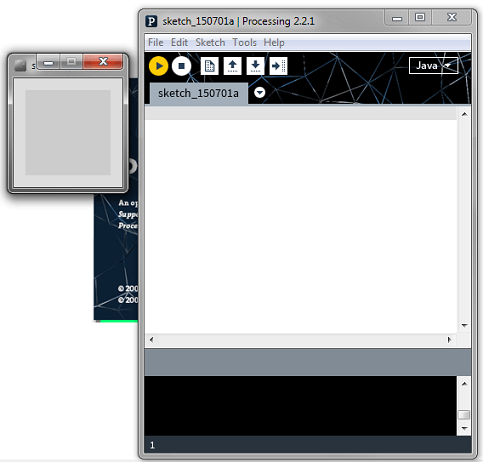
Task: Export the application with the arrow icon
Action: [278, 66]
